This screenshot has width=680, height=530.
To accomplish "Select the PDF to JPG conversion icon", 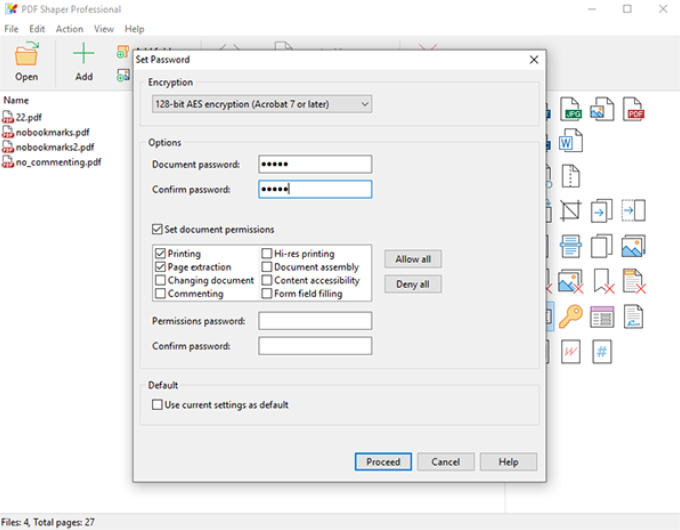I will click(571, 109).
